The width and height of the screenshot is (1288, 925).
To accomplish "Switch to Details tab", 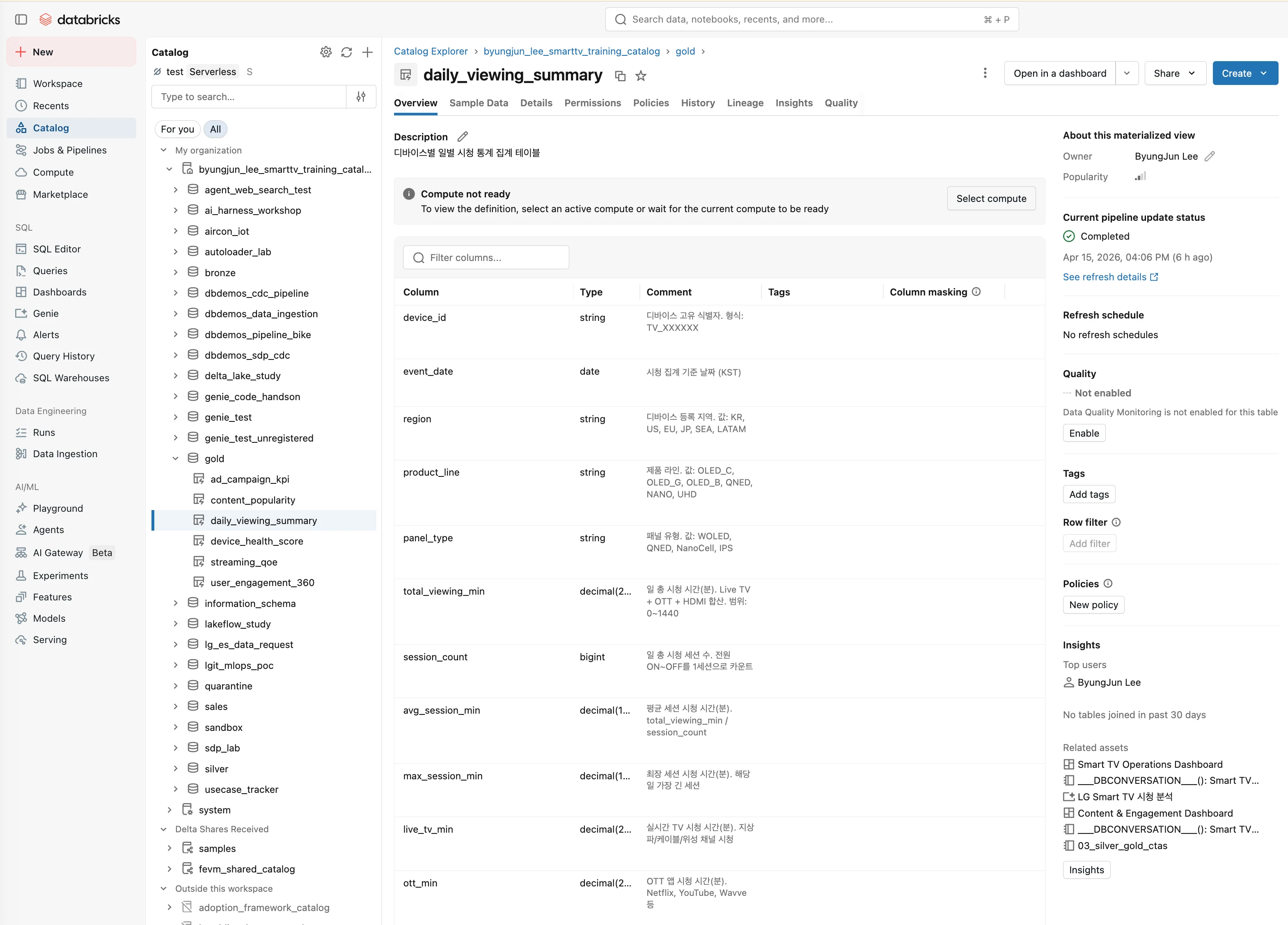I will click(536, 103).
